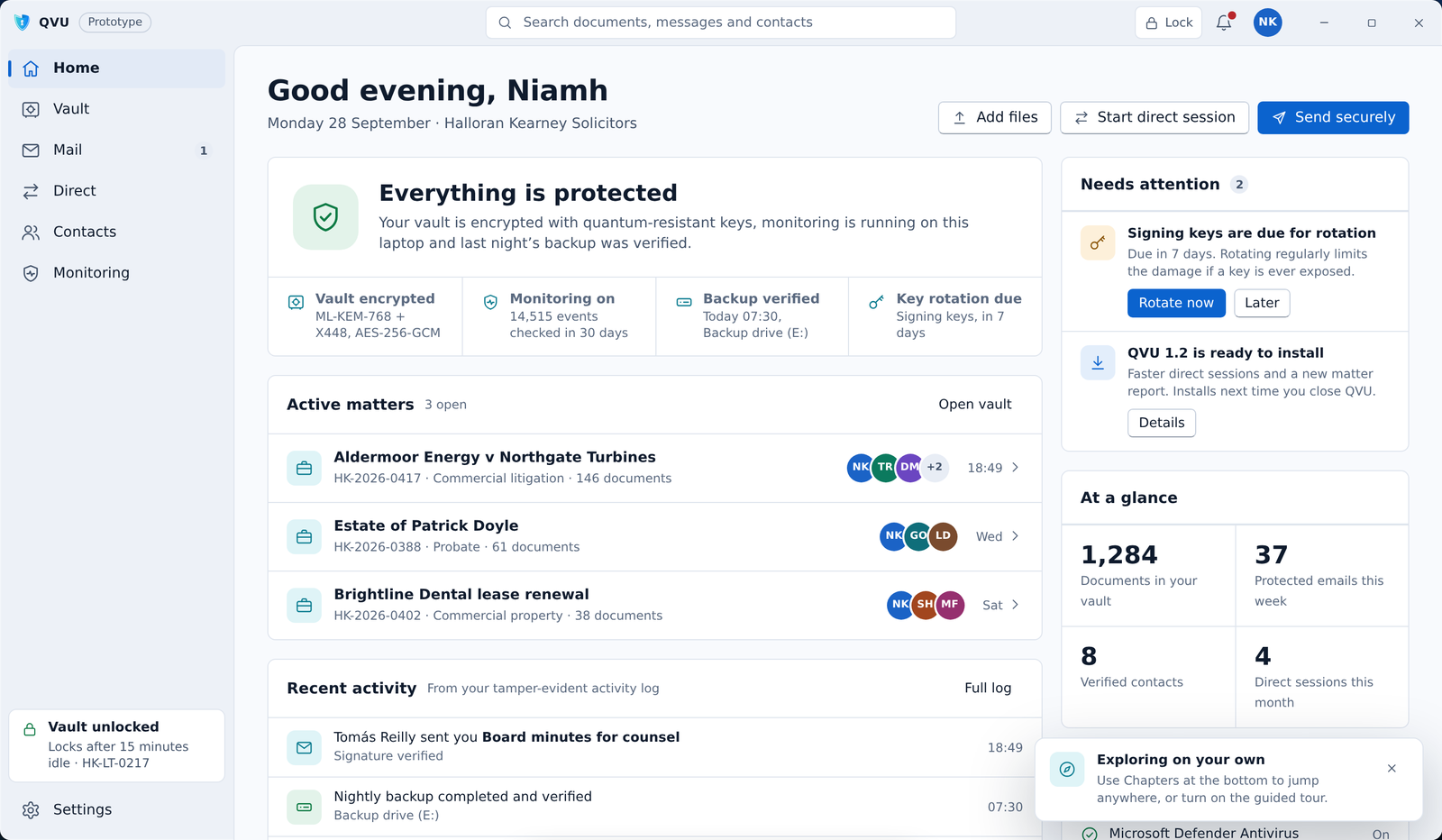This screenshot has width=1442, height=840.
Task: Click the Needs attention count badge 2
Action: point(1239,185)
